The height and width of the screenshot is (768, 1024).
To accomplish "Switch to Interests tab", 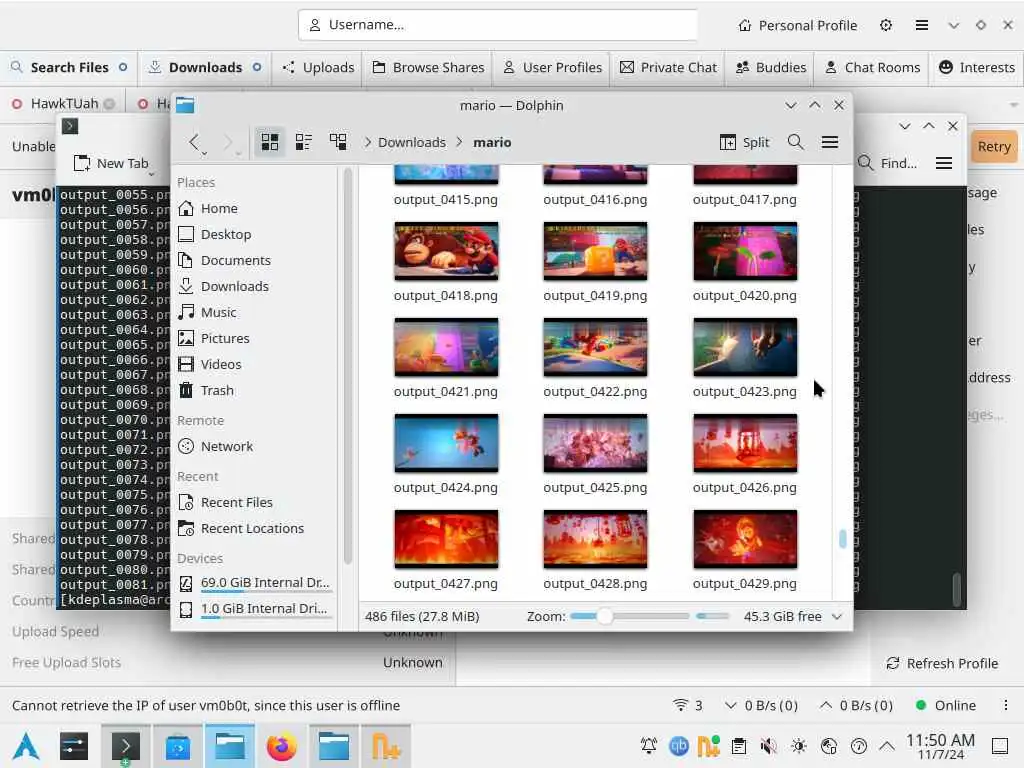I will [976, 67].
